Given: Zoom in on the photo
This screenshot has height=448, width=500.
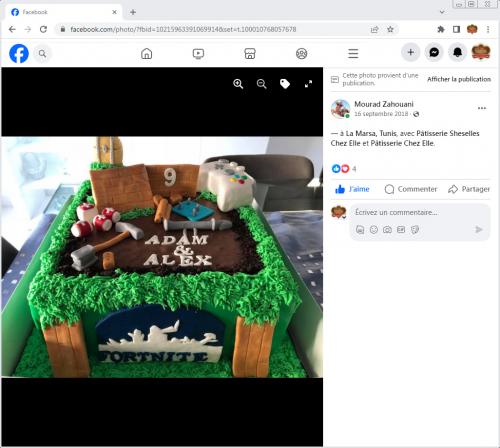Looking at the screenshot, I should pyautogui.click(x=238, y=84).
